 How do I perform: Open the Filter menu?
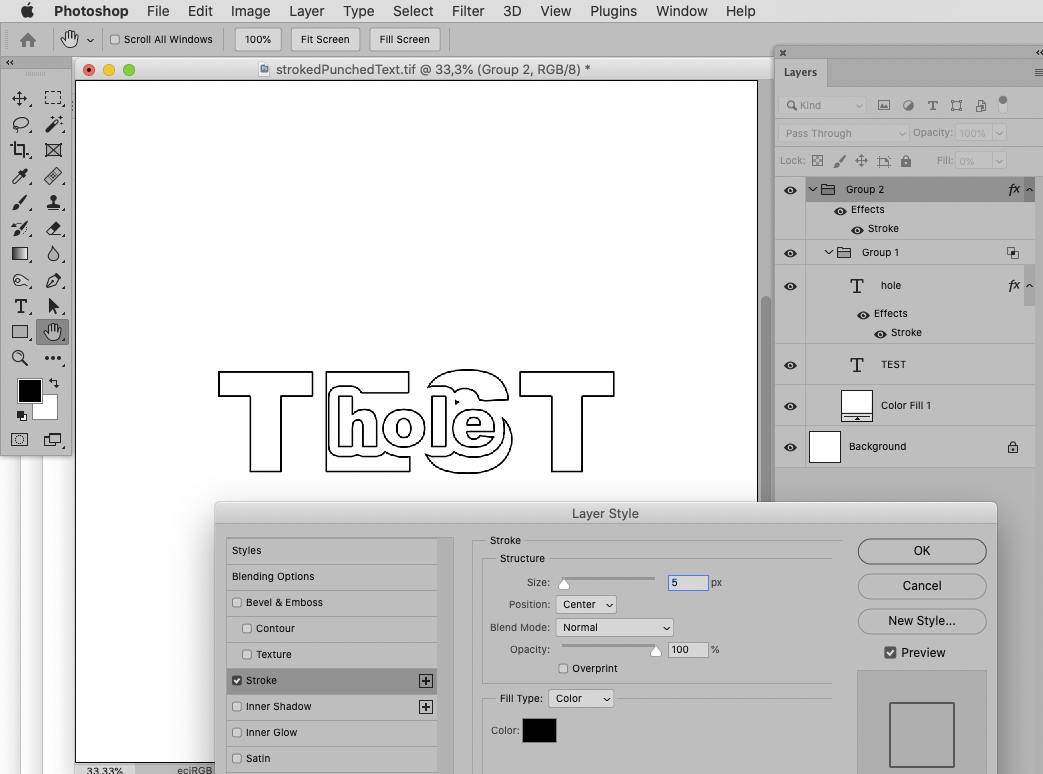pyautogui.click(x=468, y=11)
